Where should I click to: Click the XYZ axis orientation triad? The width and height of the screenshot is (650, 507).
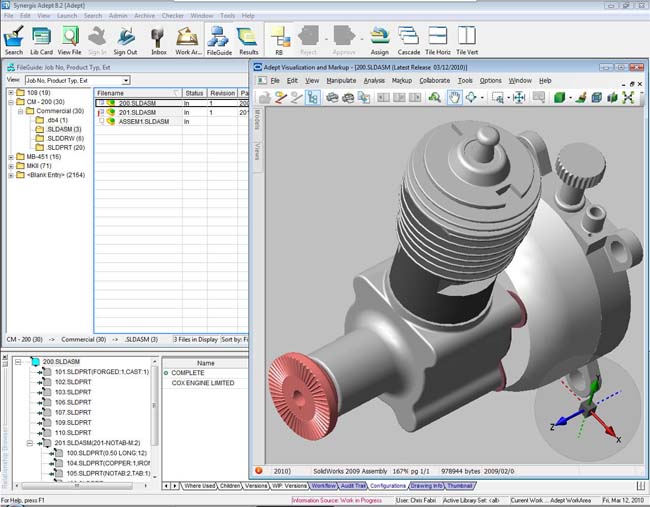click(x=587, y=410)
